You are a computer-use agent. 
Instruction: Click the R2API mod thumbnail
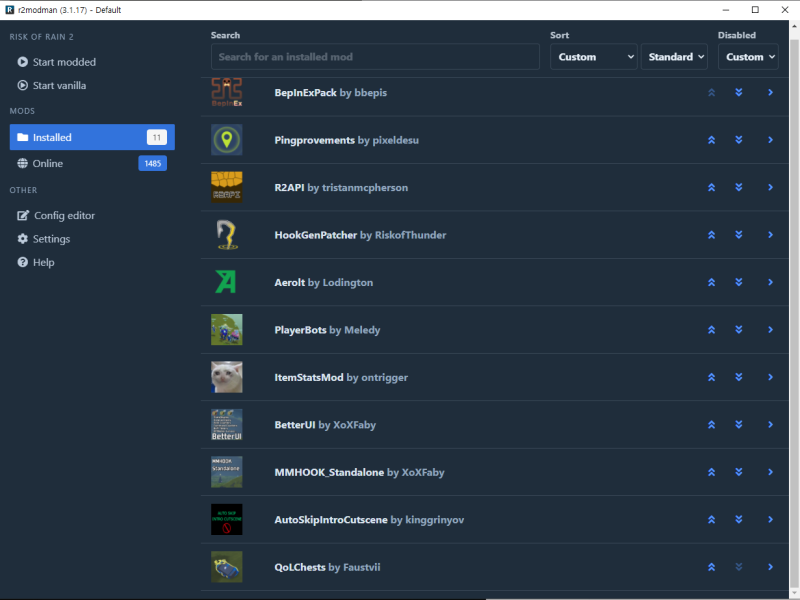227,187
